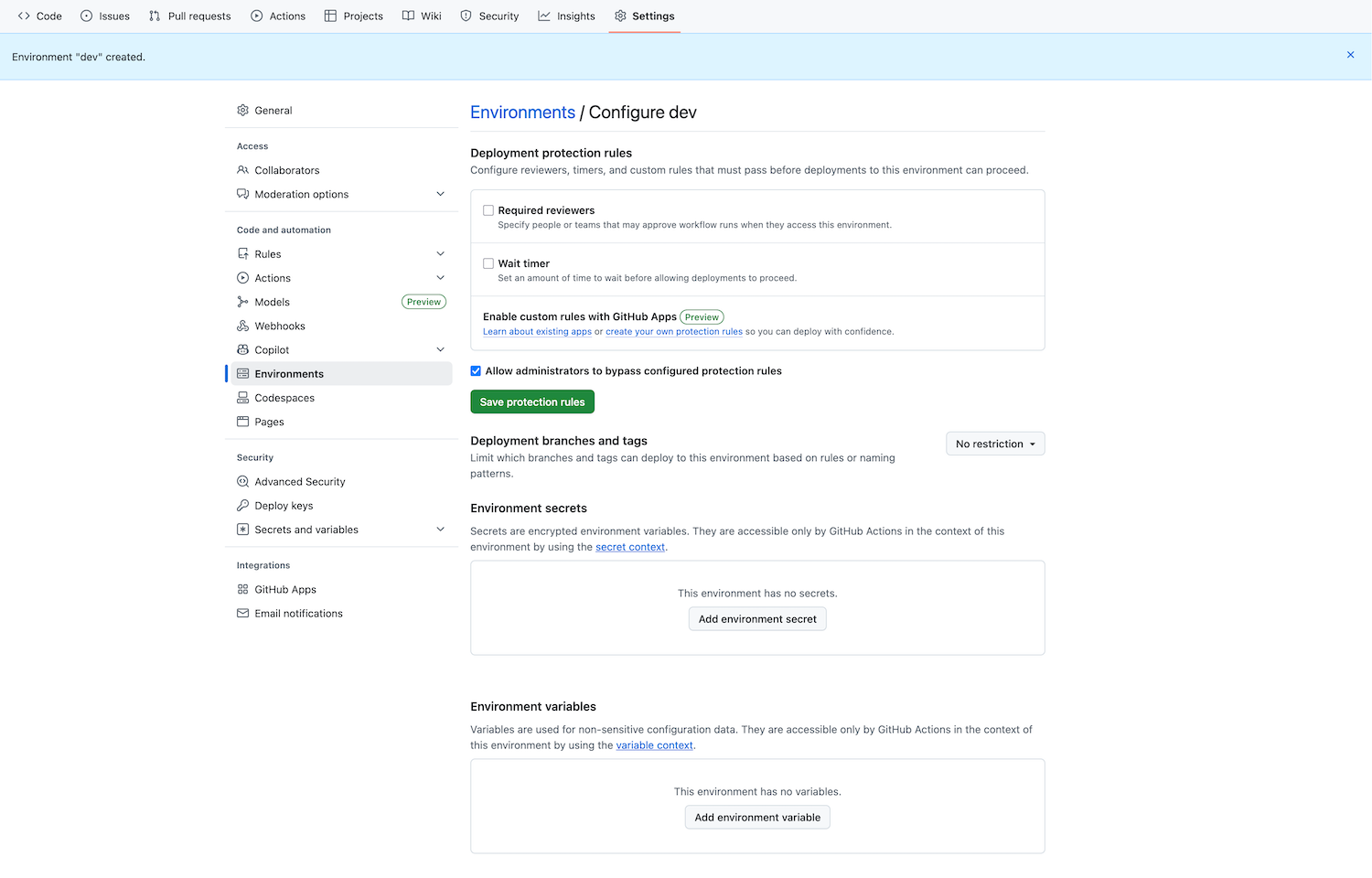Click the Copilot icon in sidebar

pos(242,349)
